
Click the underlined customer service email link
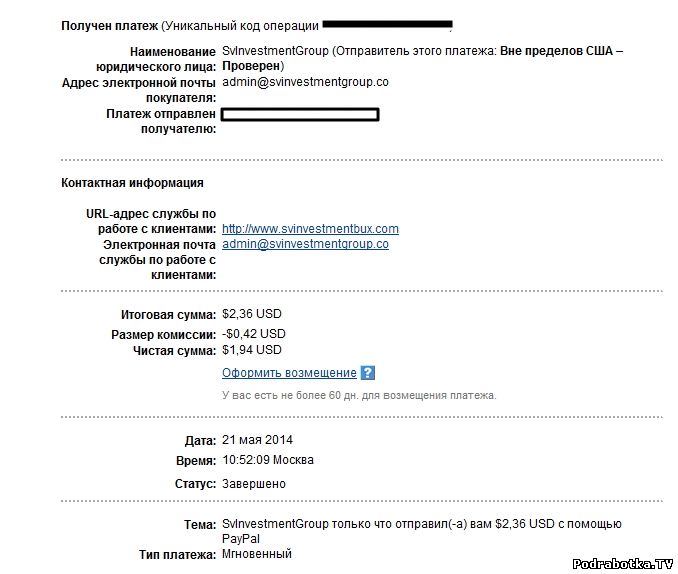tap(305, 244)
